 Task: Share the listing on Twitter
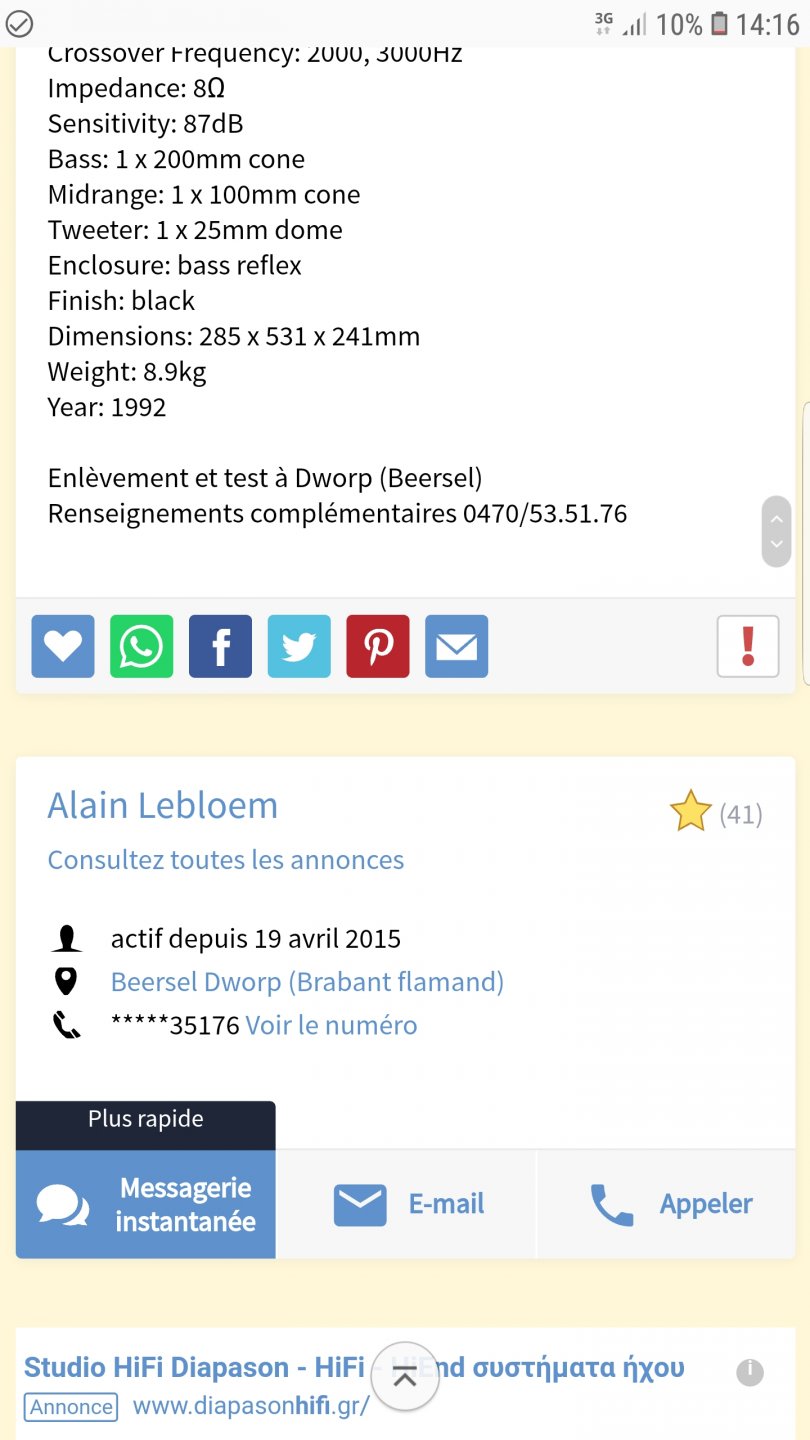pyautogui.click(x=299, y=646)
